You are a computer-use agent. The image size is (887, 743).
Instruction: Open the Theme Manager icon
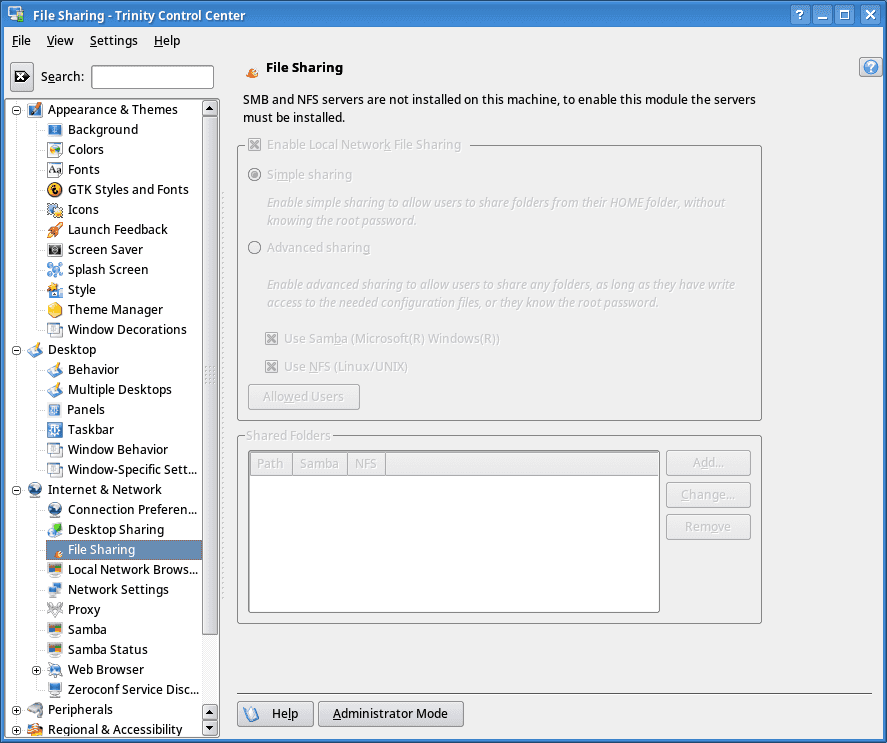(x=55, y=310)
